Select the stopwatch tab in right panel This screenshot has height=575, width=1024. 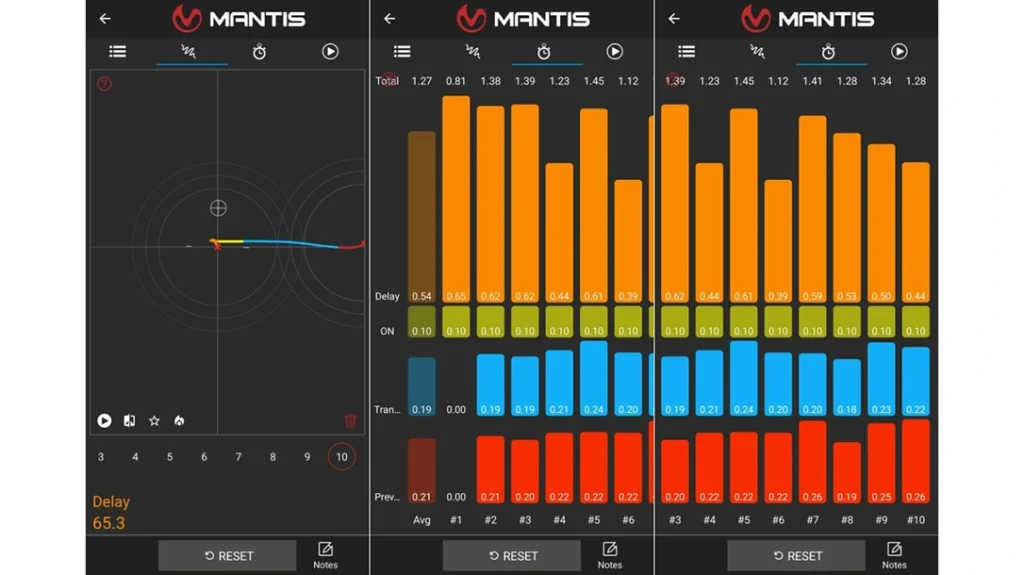pyautogui.click(x=828, y=52)
